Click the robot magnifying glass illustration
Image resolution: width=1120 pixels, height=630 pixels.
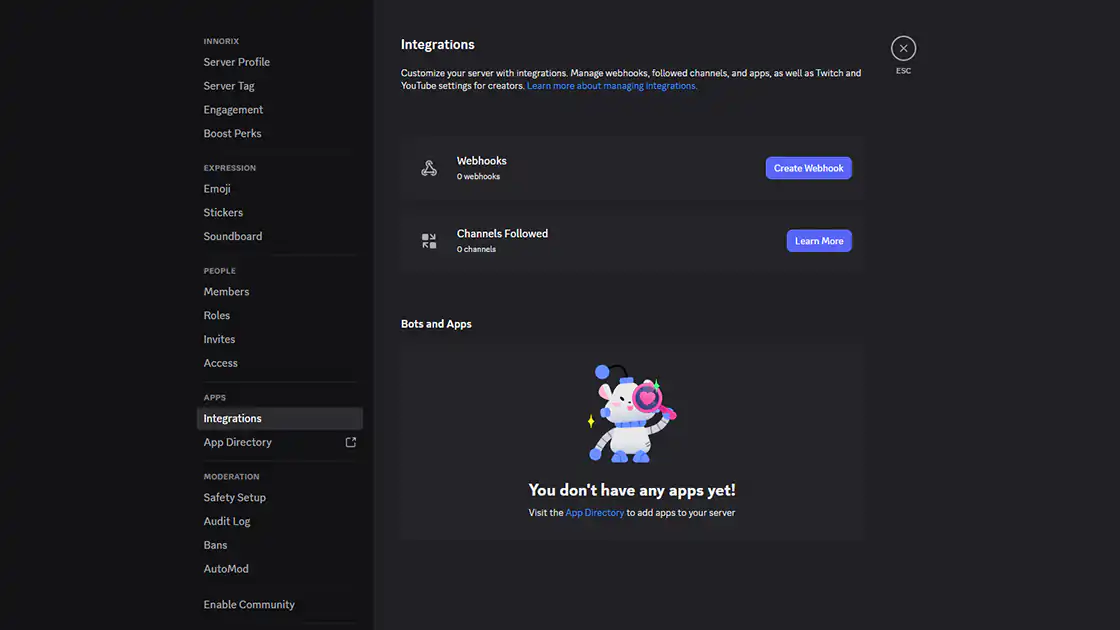click(631, 414)
